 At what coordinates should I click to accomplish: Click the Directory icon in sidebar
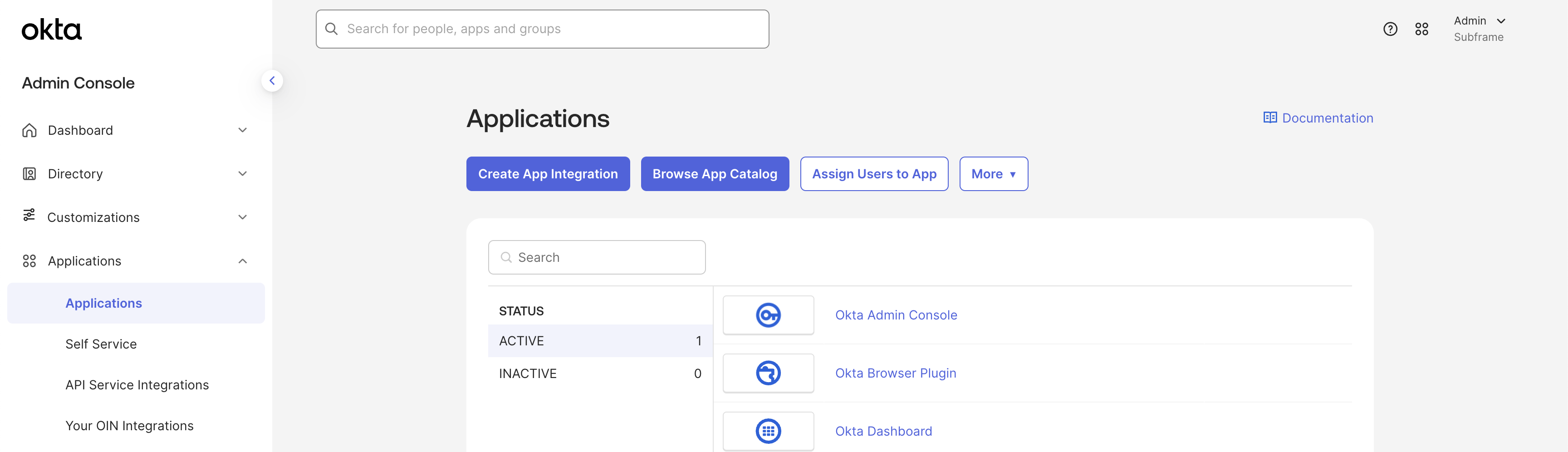click(29, 173)
